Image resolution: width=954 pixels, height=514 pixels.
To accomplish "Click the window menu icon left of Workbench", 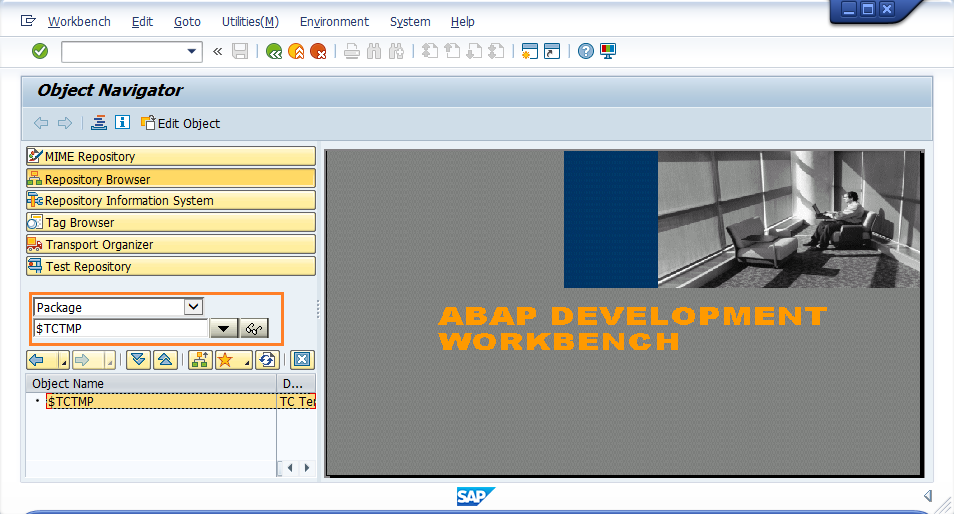I will tap(28, 21).
